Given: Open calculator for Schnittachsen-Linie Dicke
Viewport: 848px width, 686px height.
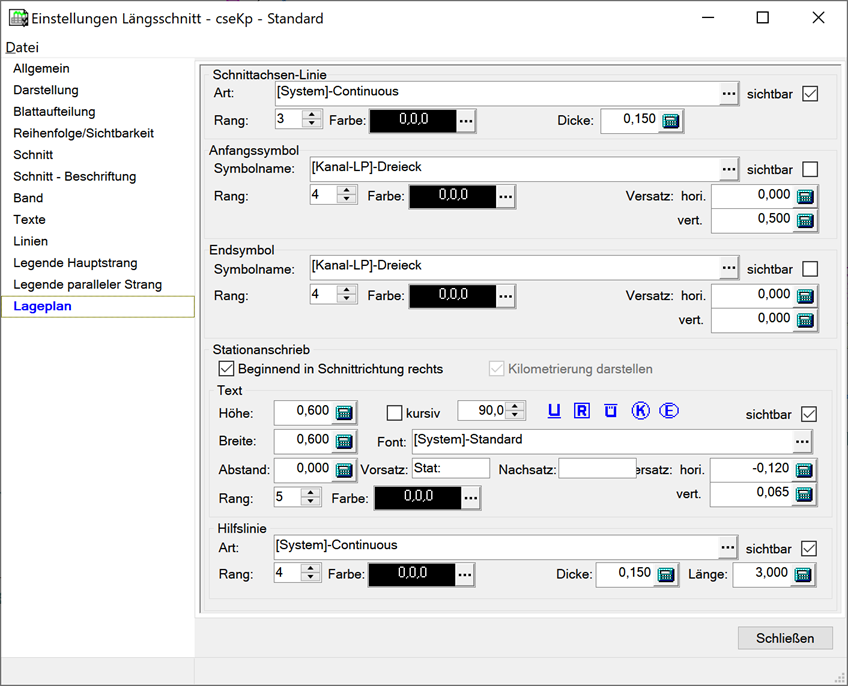Looking at the screenshot, I should pos(672,121).
